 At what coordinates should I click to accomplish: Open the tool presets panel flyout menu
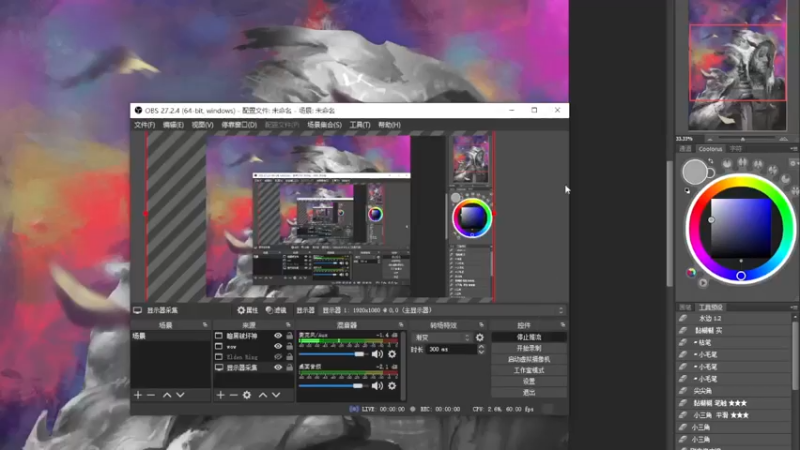tap(793, 307)
